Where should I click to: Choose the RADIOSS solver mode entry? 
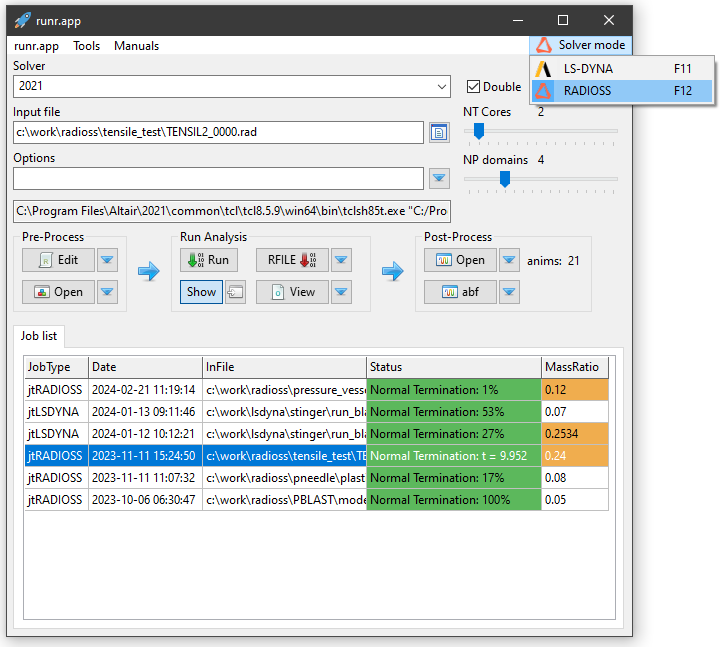click(x=622, y=90)
